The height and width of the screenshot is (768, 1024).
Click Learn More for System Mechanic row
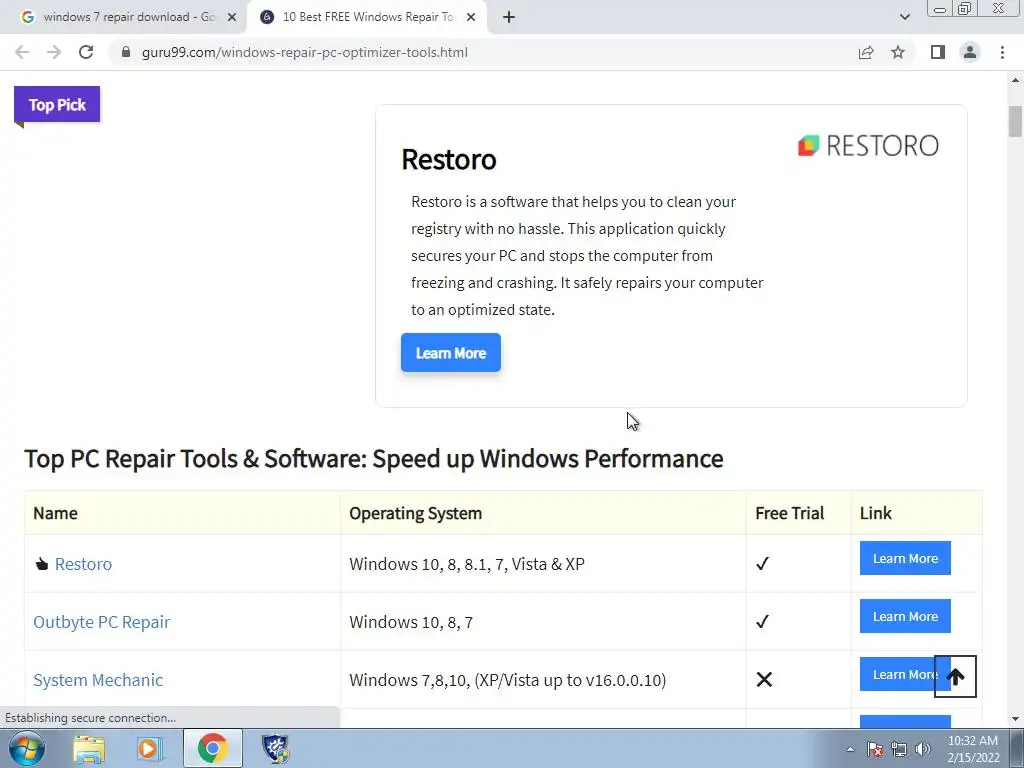(897, 674)
